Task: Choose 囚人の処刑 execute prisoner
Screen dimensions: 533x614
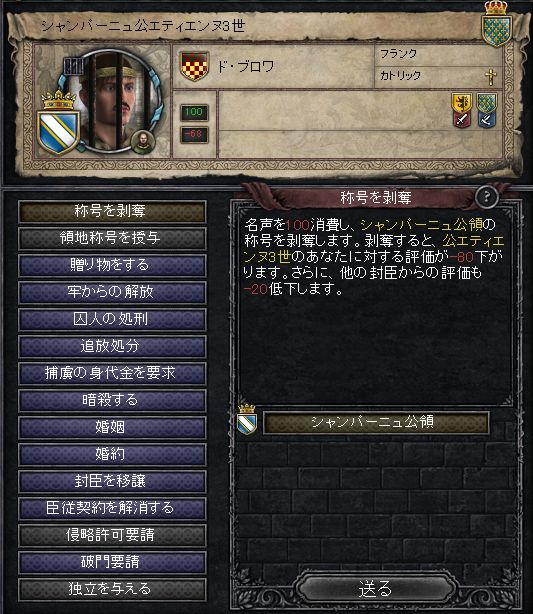Action: click(x=112, y=320)
